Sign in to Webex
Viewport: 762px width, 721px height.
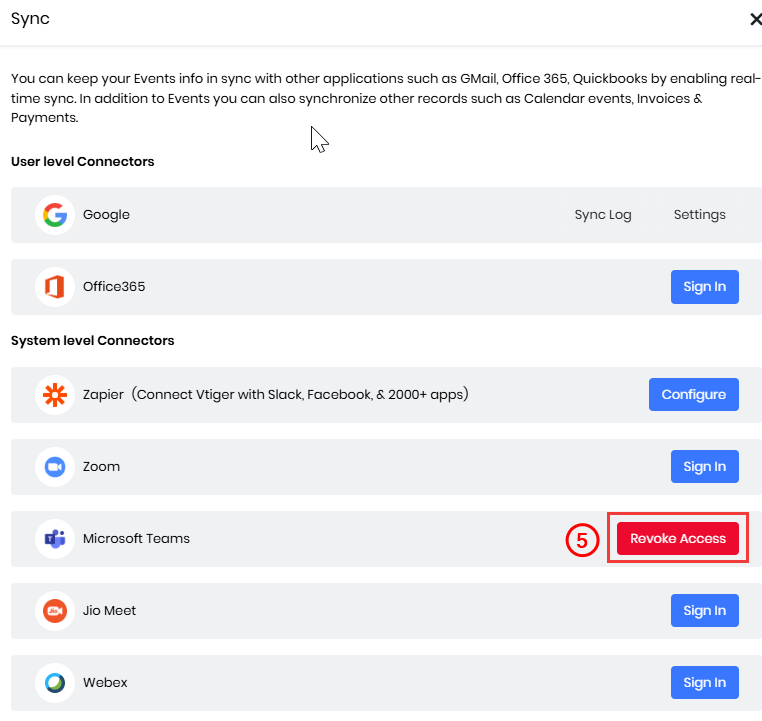click(x=705, y=682)
